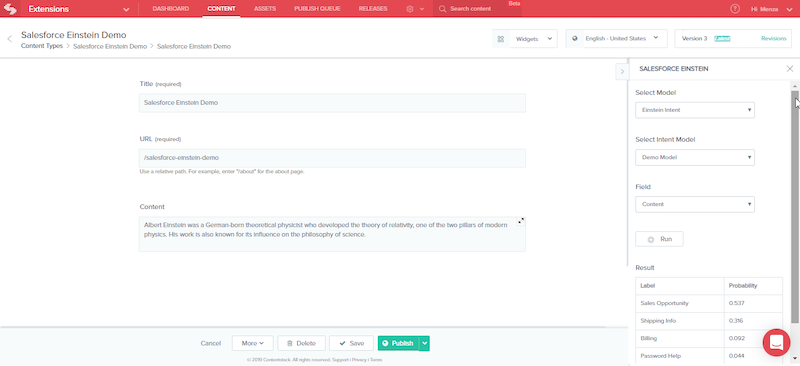This screenshot has width=800, height=366.
Task: Go to Content Types breadcrumb
Action: coord(42,46)
